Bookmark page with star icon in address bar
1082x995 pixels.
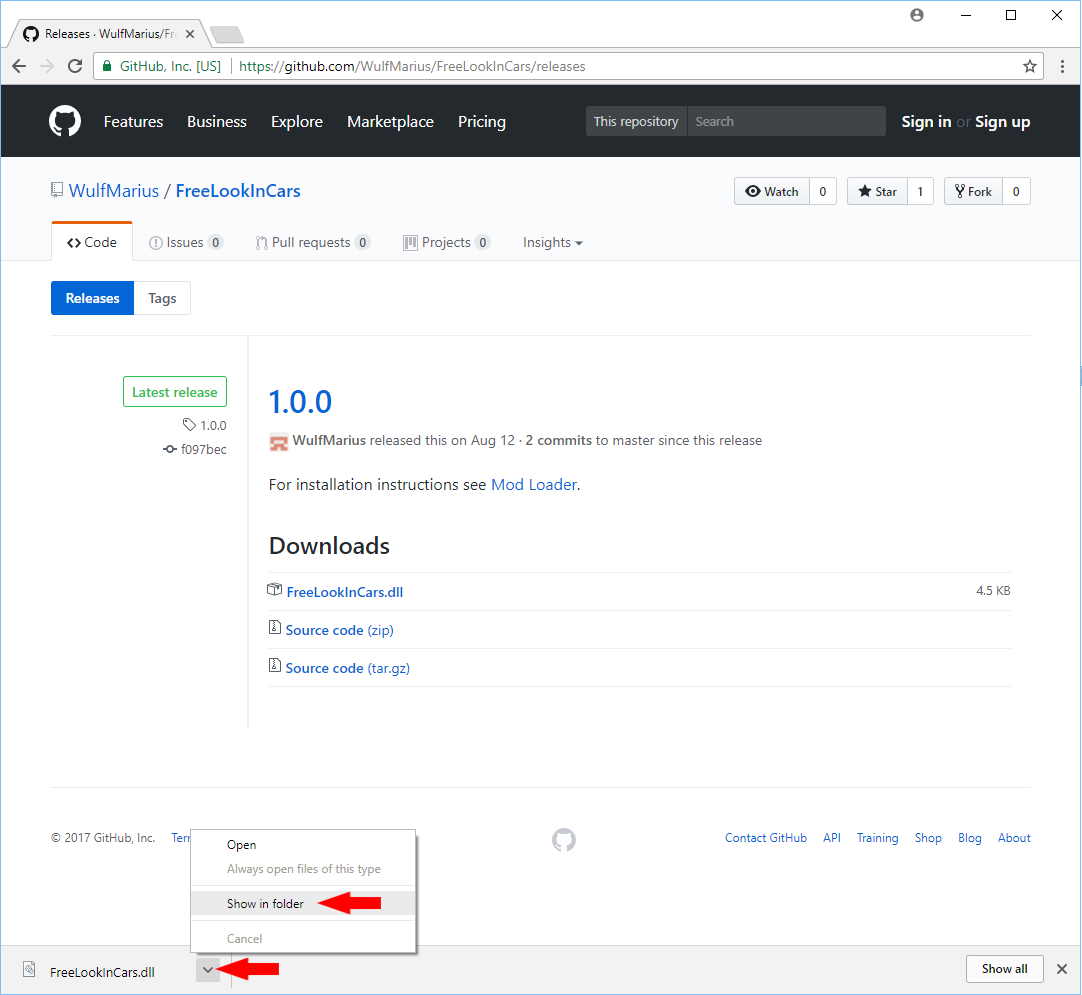point(1030,66)
